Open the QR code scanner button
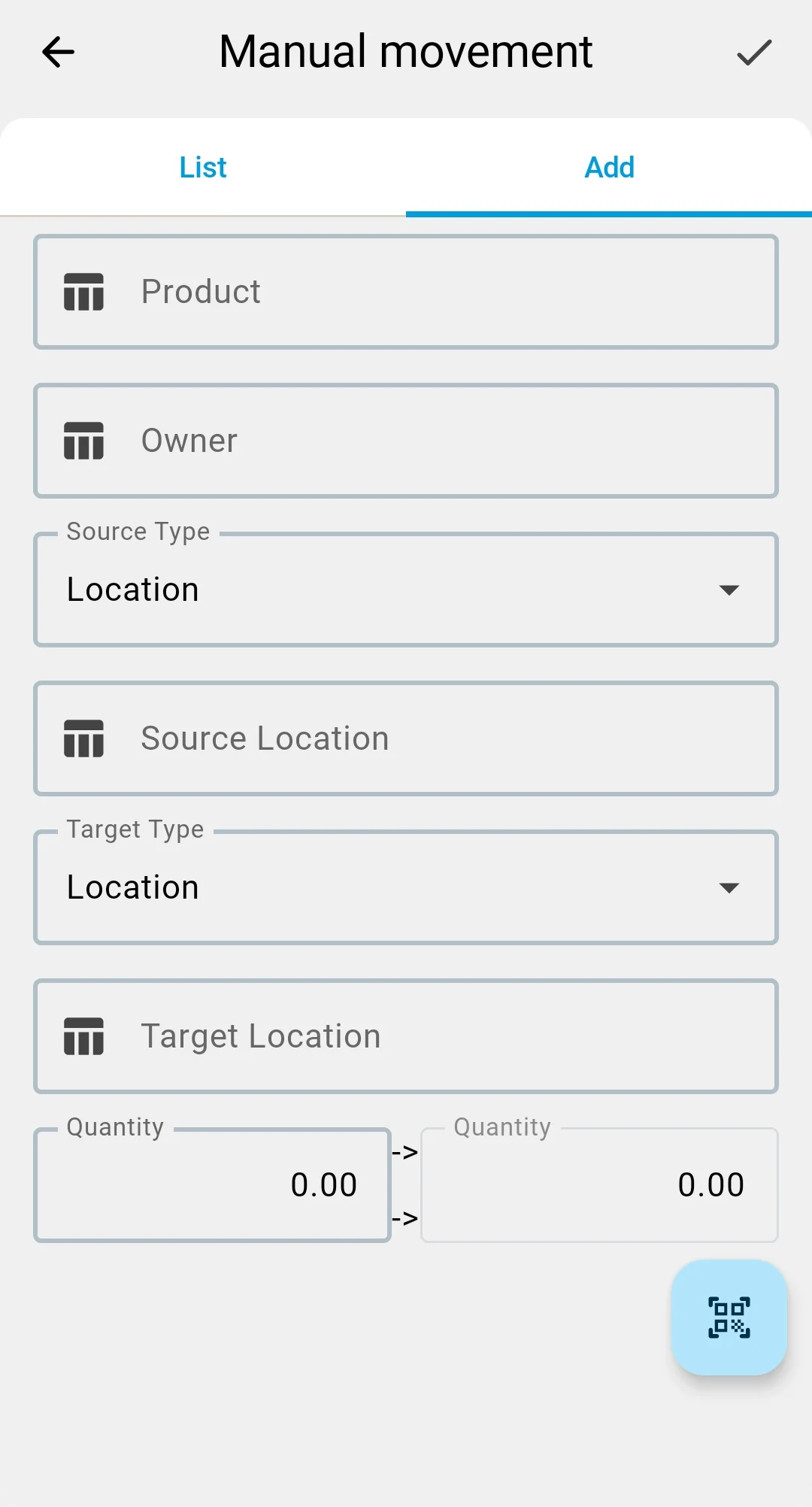This screenshot has width=812, height=1507. [x=729, y=1317]
